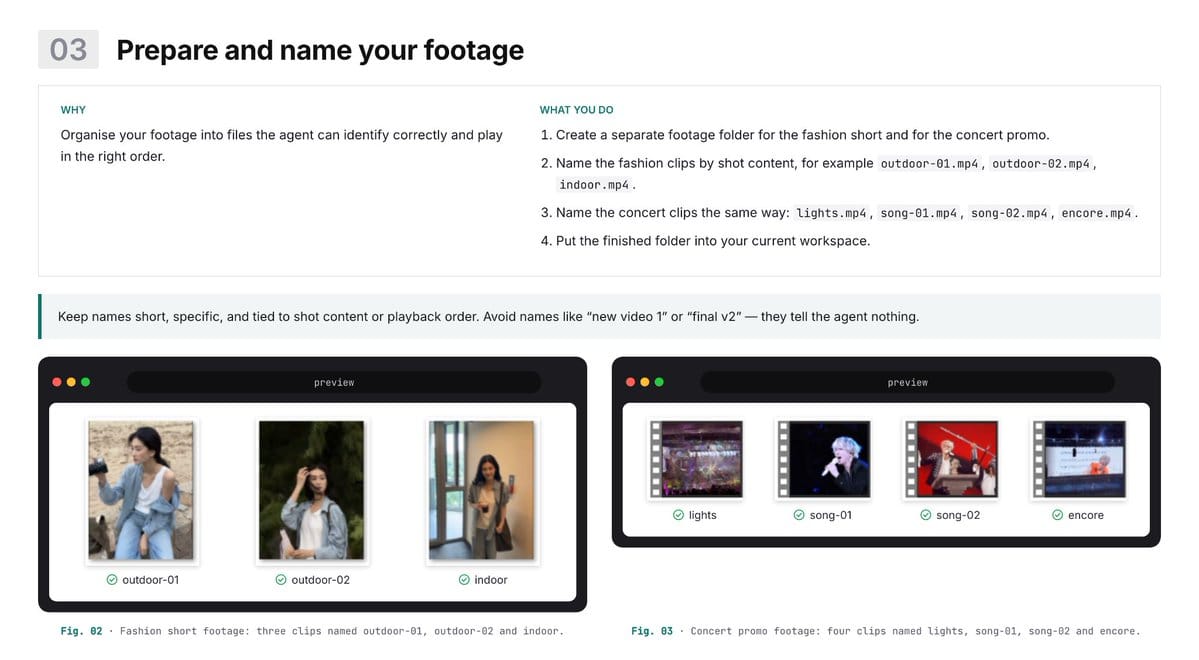The width and height of the screenshot is (1199, 660).
Task: Click the "outdoor-01.mp4" code snippet in step 2
Action: pos(929,164)
